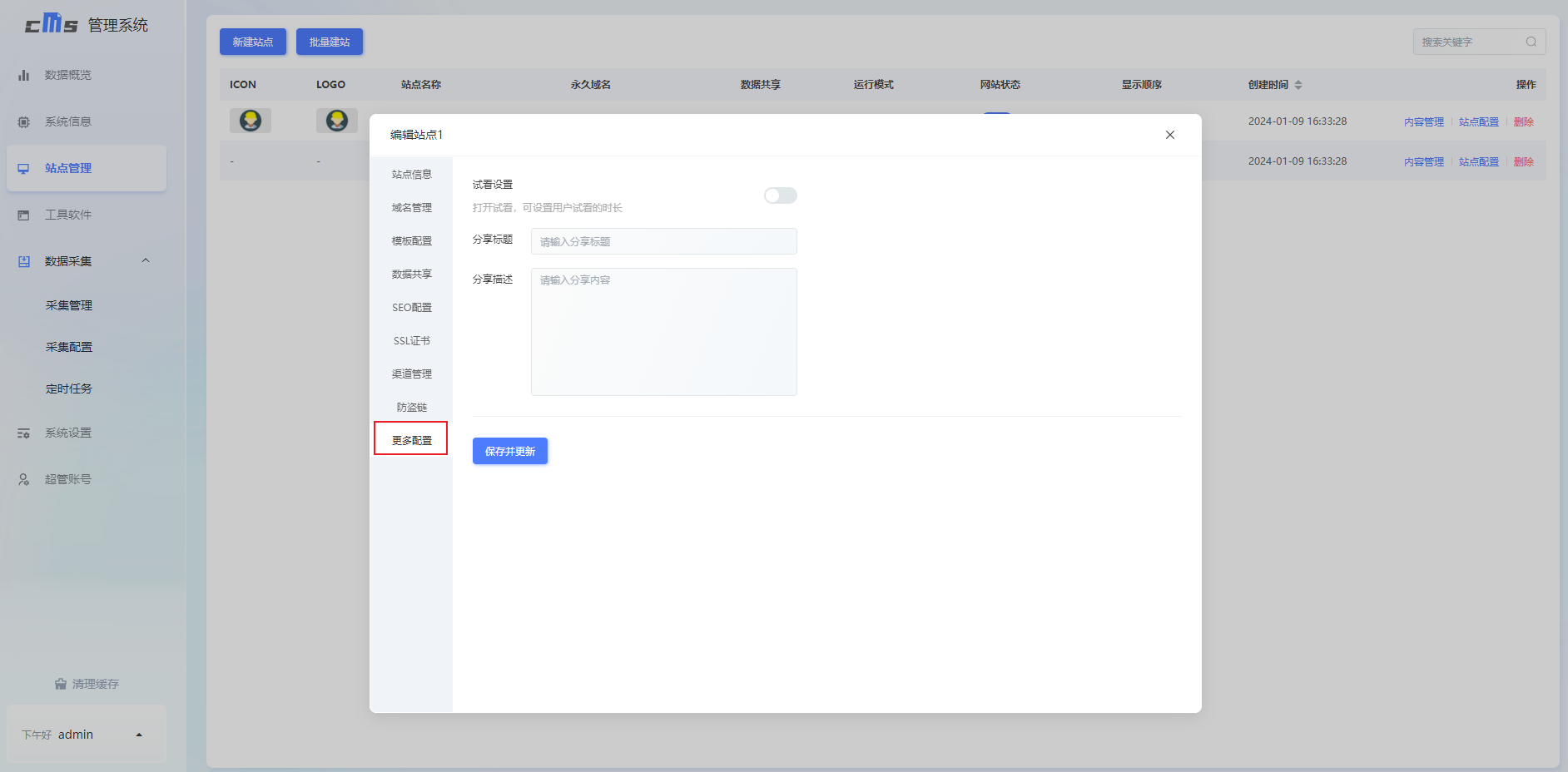Click the 工具软件 window icon
This screenshot has width=1568, height=772.
click(24, 215)
